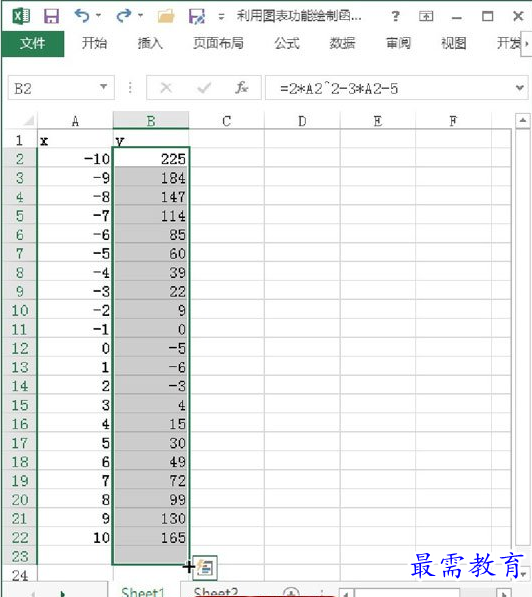Viewport: 532px width, 597px height.
Task: Open Insert Function fx dialog
Action: click(241, 88)
